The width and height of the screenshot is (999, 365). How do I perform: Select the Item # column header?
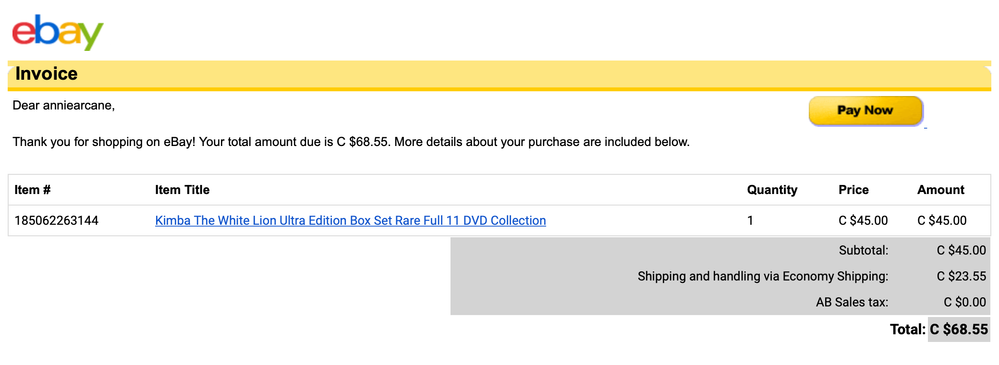coord(32,190)
